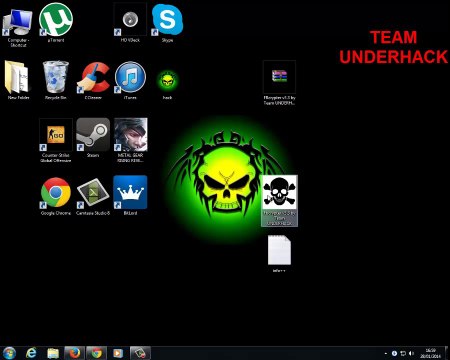Select the Counter-Strike Global Offensive shortcut
Viewport: 450px width, 360px height.
click(x=56, y=139)
